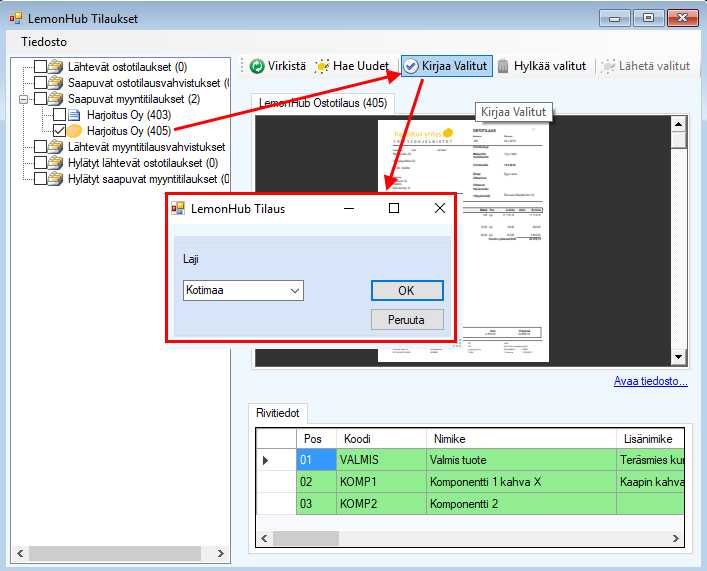Click the Rivitiedot grid scroll left arrow
707x571 pixels.
[x=264, y=538]
